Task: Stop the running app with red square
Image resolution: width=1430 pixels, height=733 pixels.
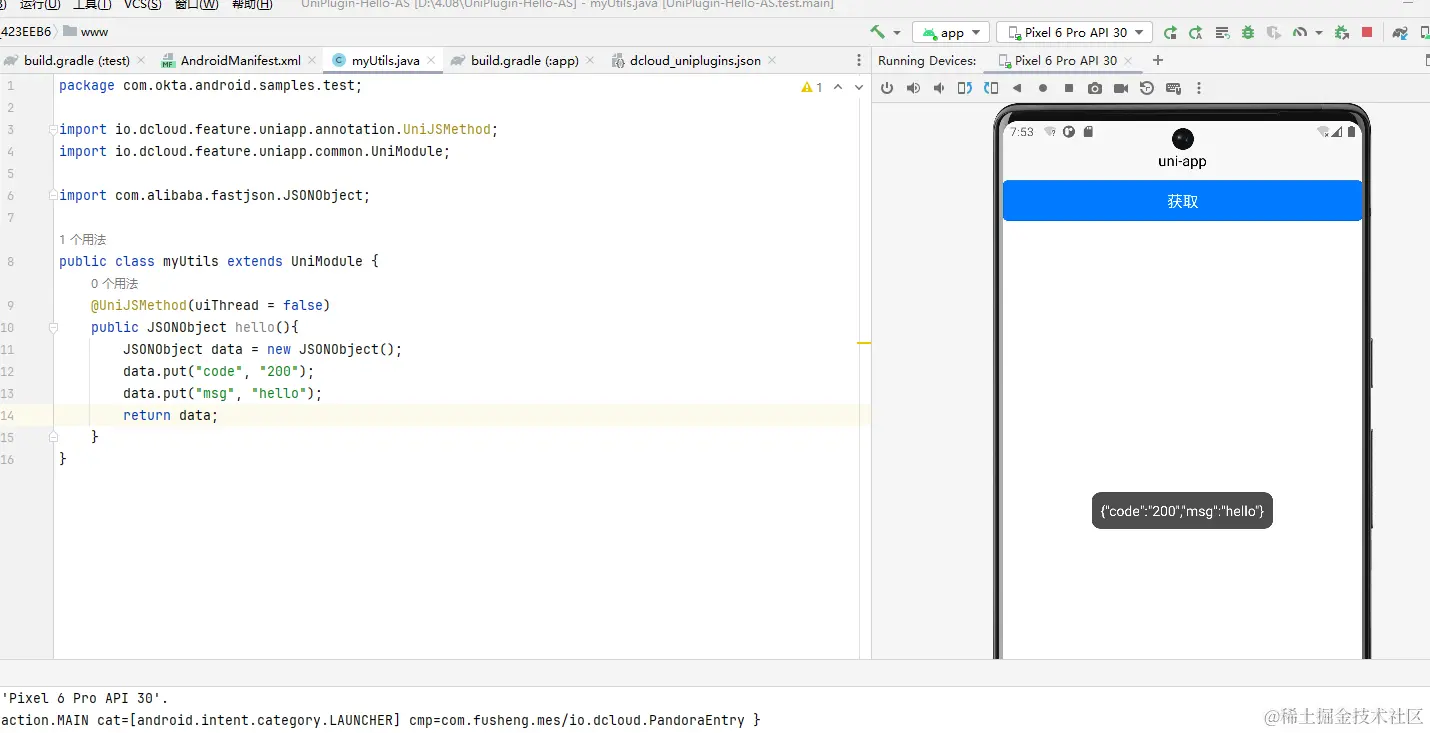Action: [x=1367, y=32]
